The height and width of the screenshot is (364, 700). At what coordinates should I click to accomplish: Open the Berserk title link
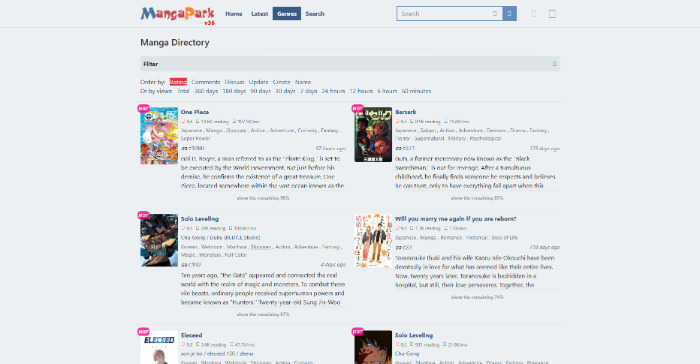pyautogui.click(x=405, y=112)
